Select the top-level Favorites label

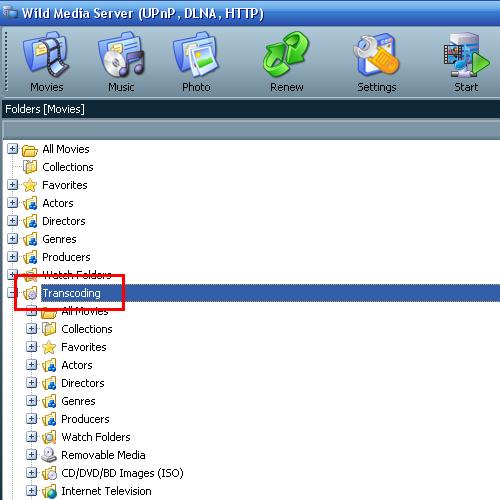(65, 185)
